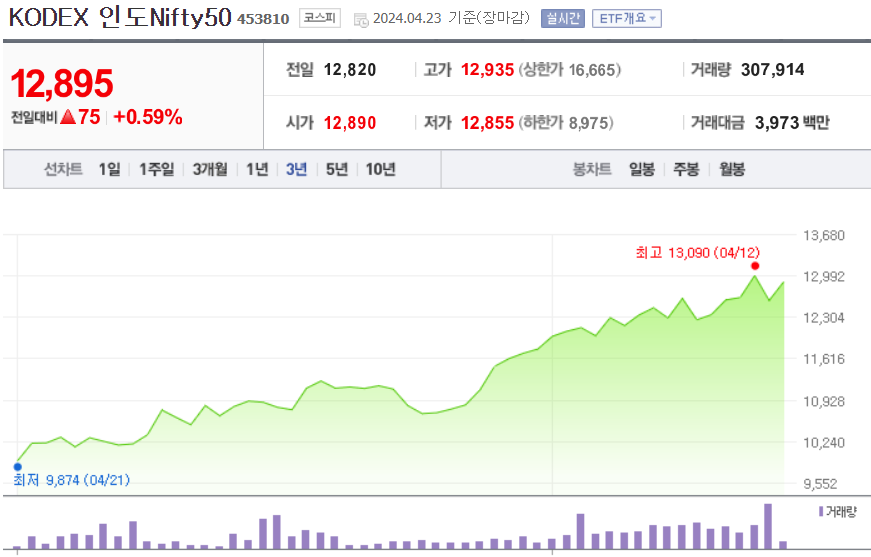The image size is (871, 557).
Task: Click the 하한가 8,975 text
Action: pyautogui.click(x=565, y=123)
